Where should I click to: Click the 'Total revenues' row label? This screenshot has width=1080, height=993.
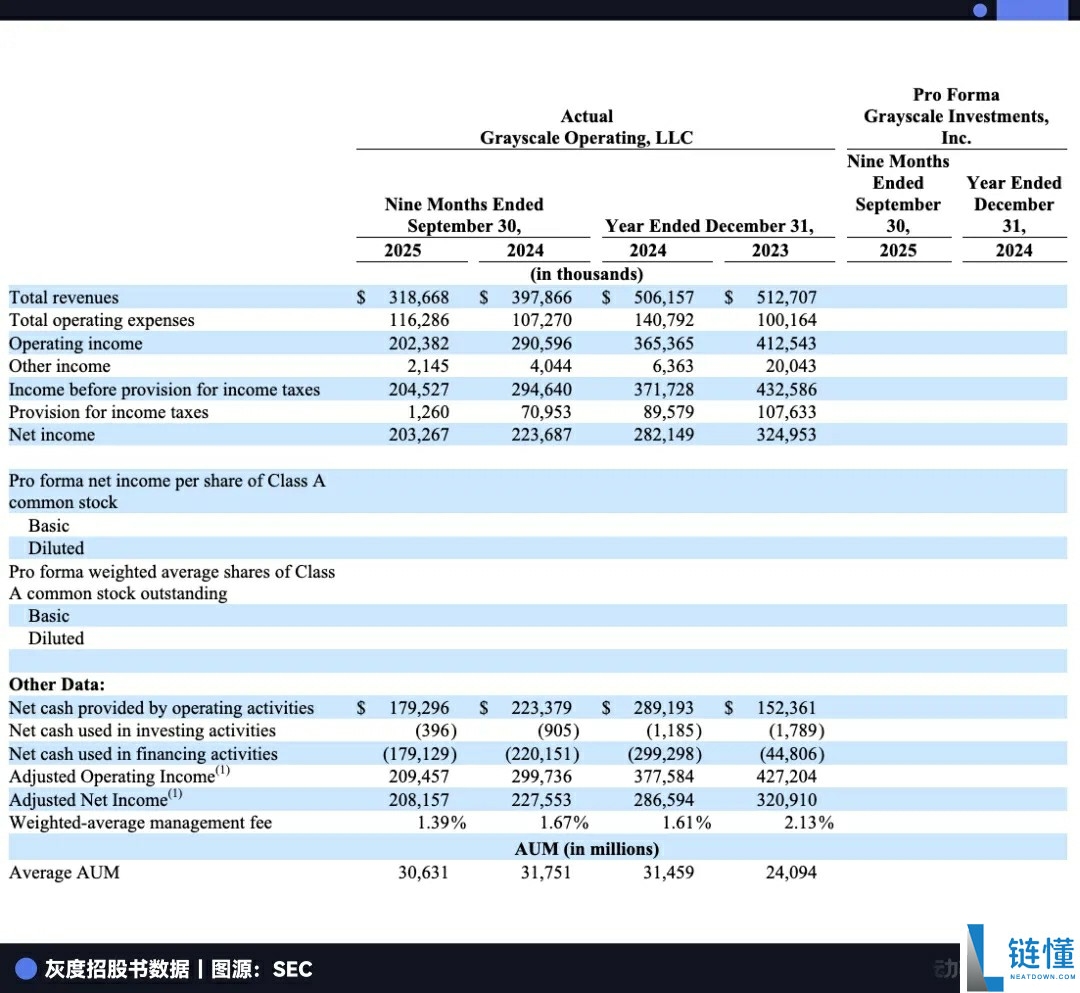point(63,297)
